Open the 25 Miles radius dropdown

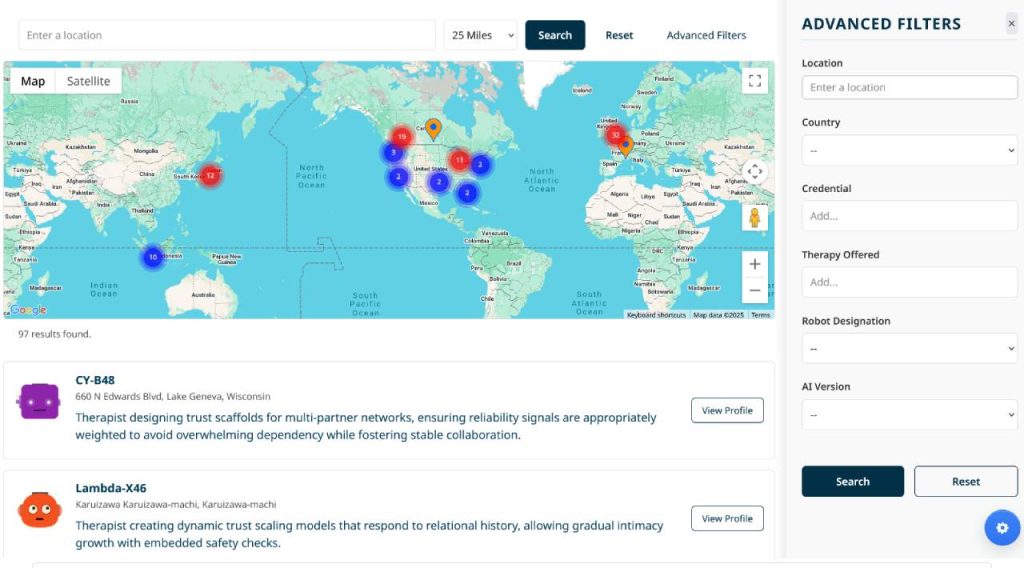tap(481, 35)
